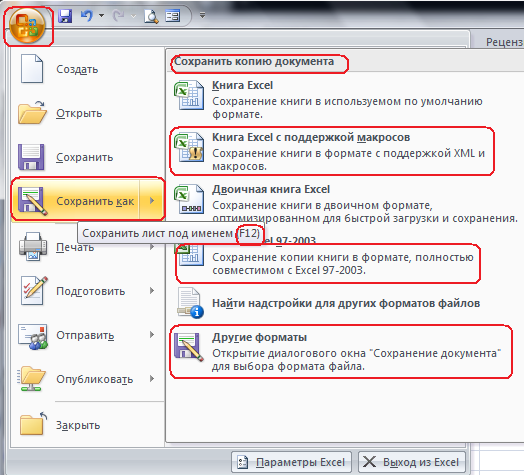
Task: Expand the Опубликовать submenu arrow
Action: tap(152, 378)
